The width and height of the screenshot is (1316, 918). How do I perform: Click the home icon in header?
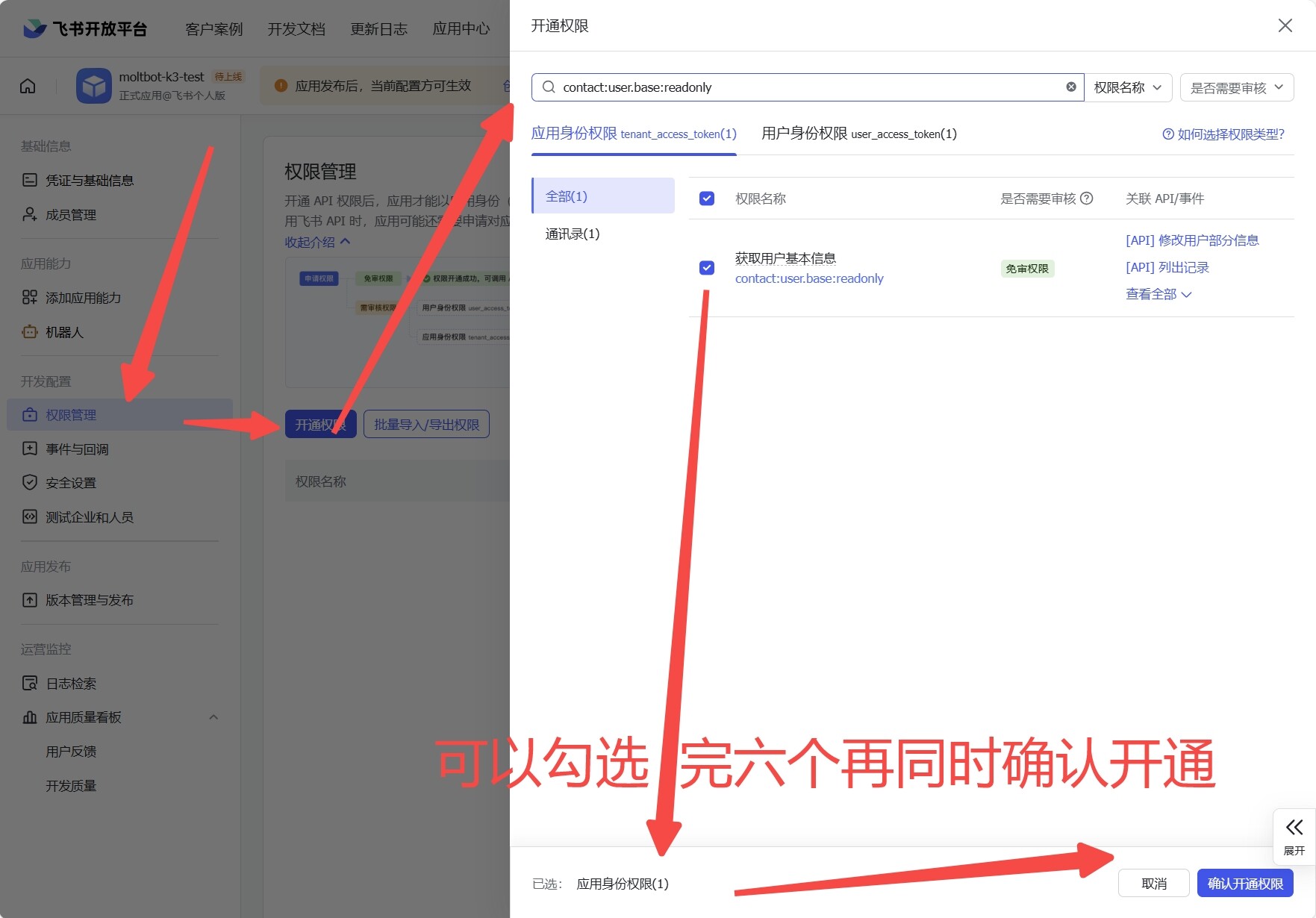tap(28, 86)
